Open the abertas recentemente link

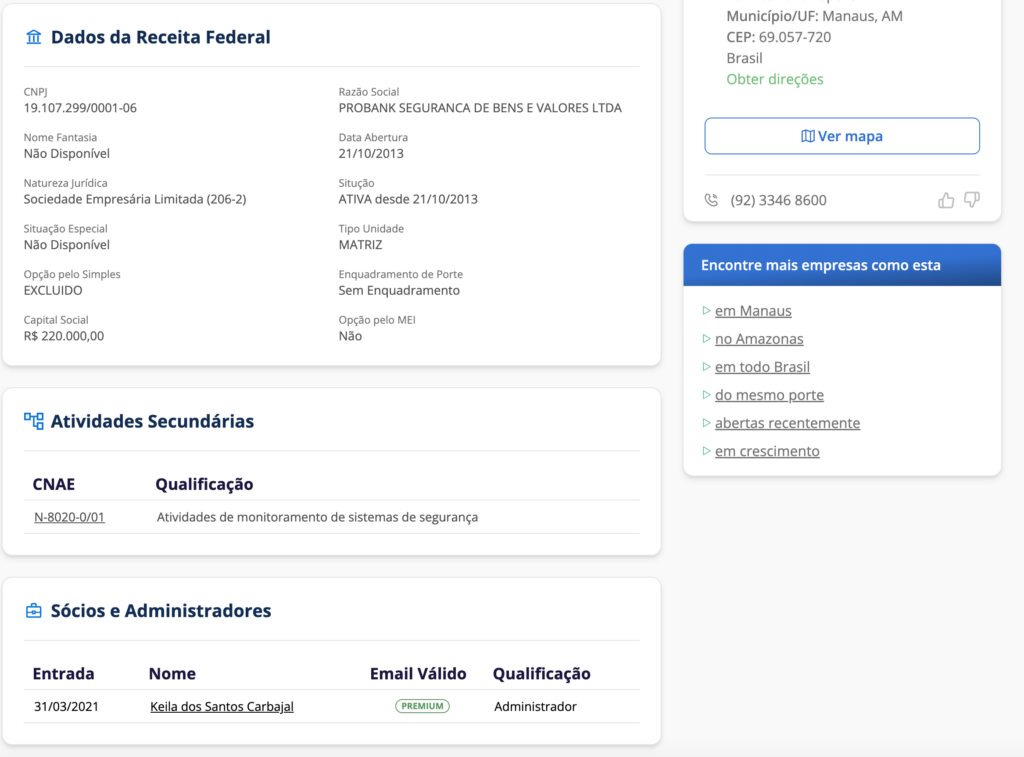(787, 423)
